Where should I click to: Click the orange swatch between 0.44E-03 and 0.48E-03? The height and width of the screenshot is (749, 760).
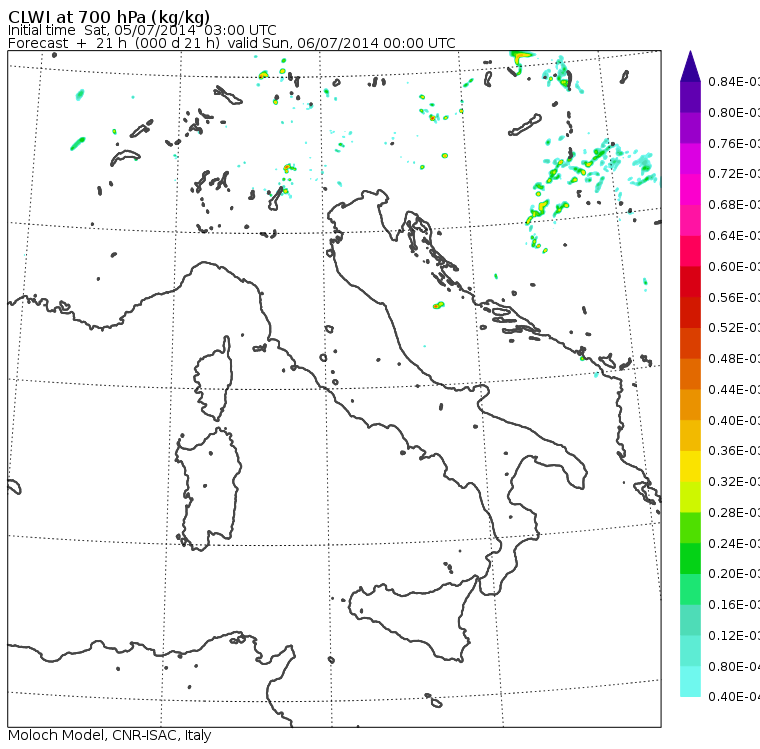[690, 374]
